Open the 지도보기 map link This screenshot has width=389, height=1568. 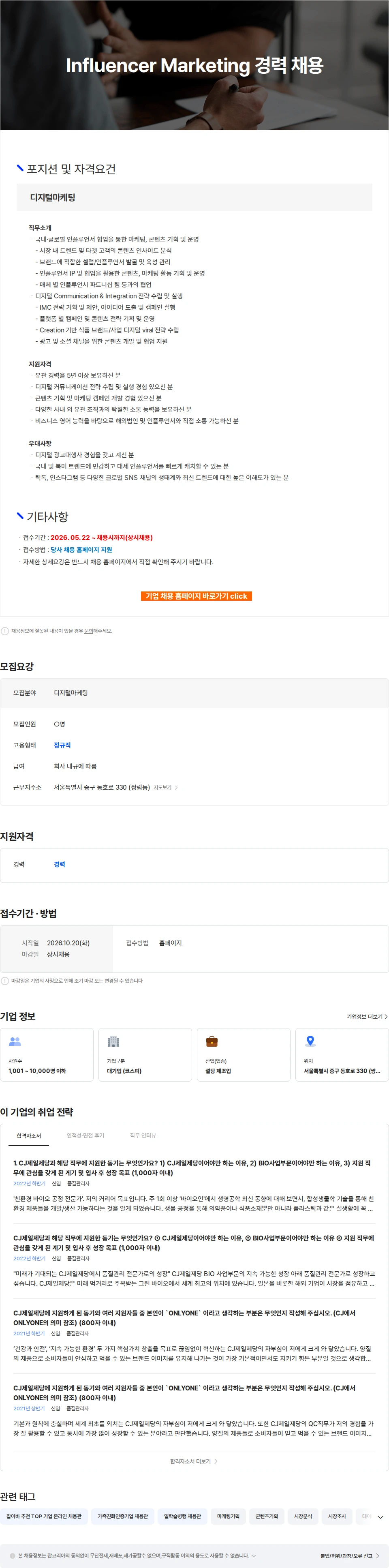[x=162, y=788]
